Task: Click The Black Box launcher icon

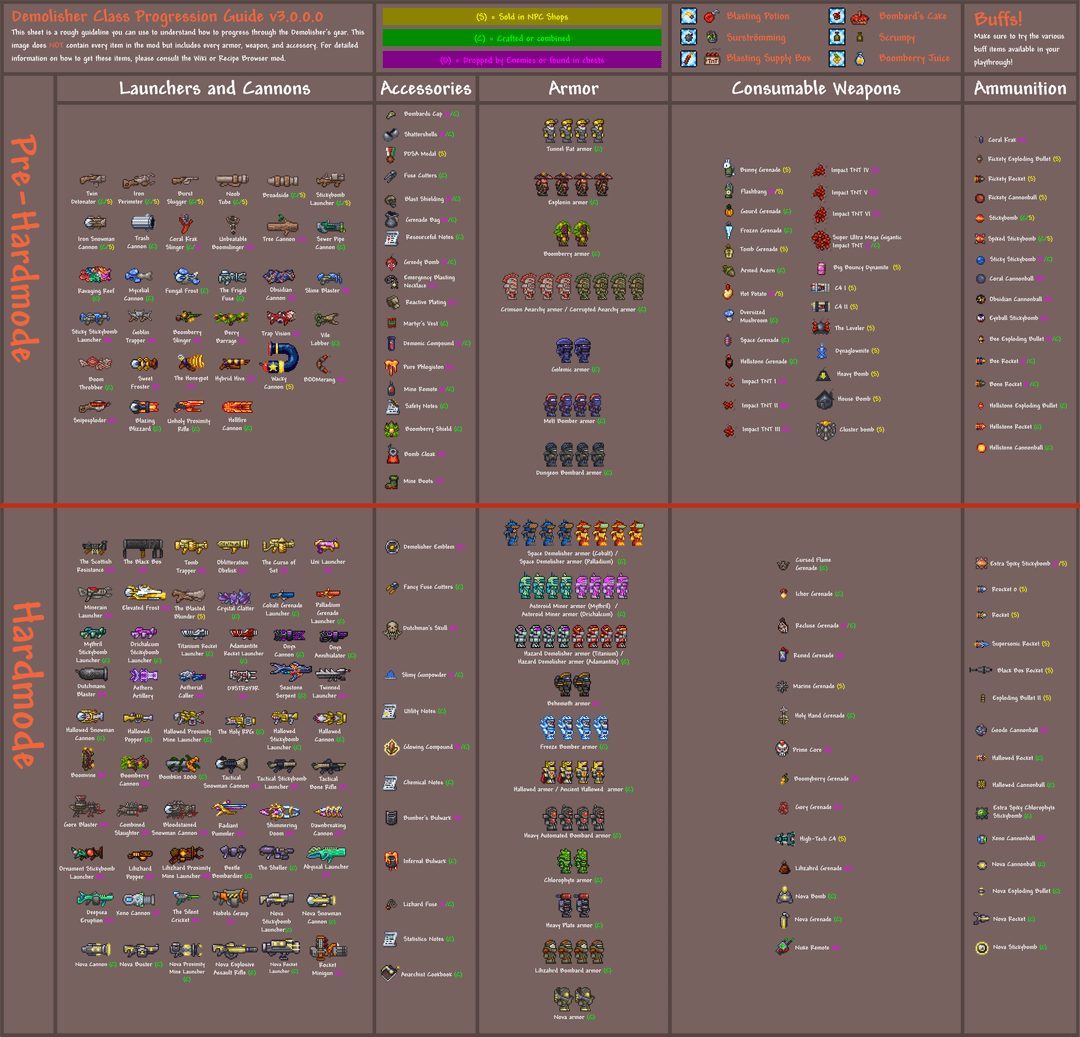Action: [x=141, y=548]
